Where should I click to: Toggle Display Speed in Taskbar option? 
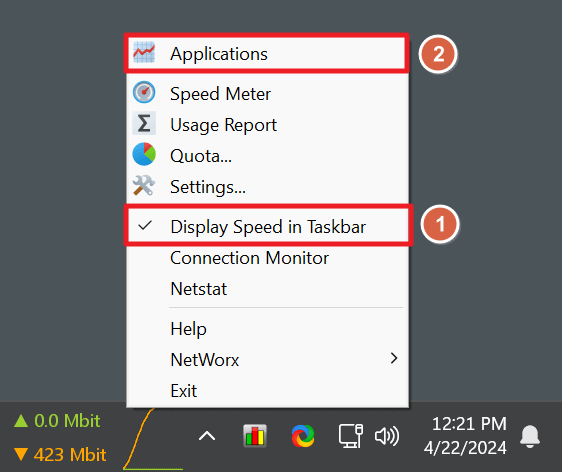(268, 227)
